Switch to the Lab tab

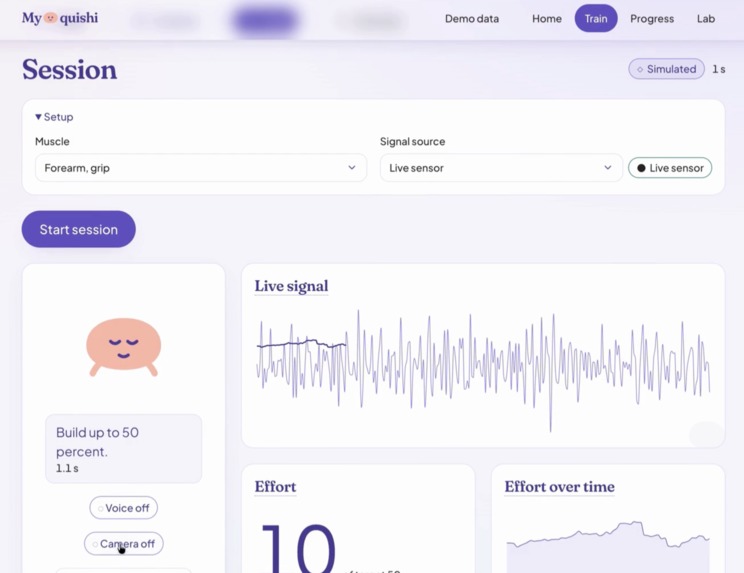click(706, 18)
